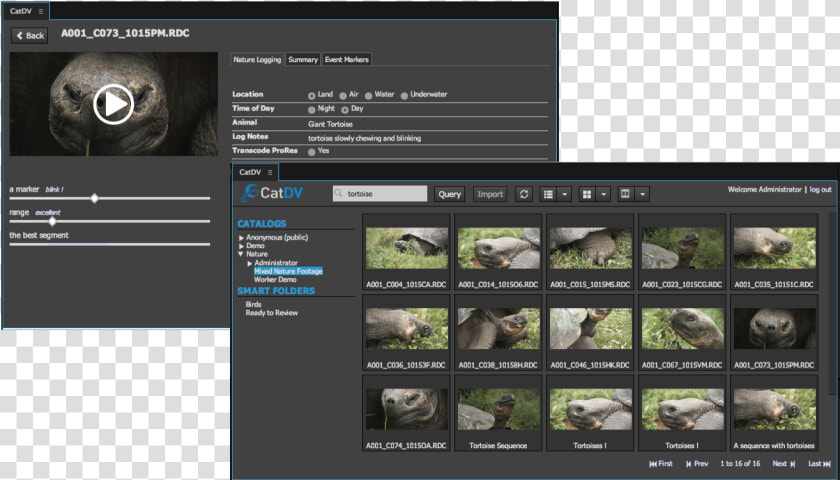
Task: Open thumbnail A001_C038_10158H.RDC
Action: tap(499, 332)
